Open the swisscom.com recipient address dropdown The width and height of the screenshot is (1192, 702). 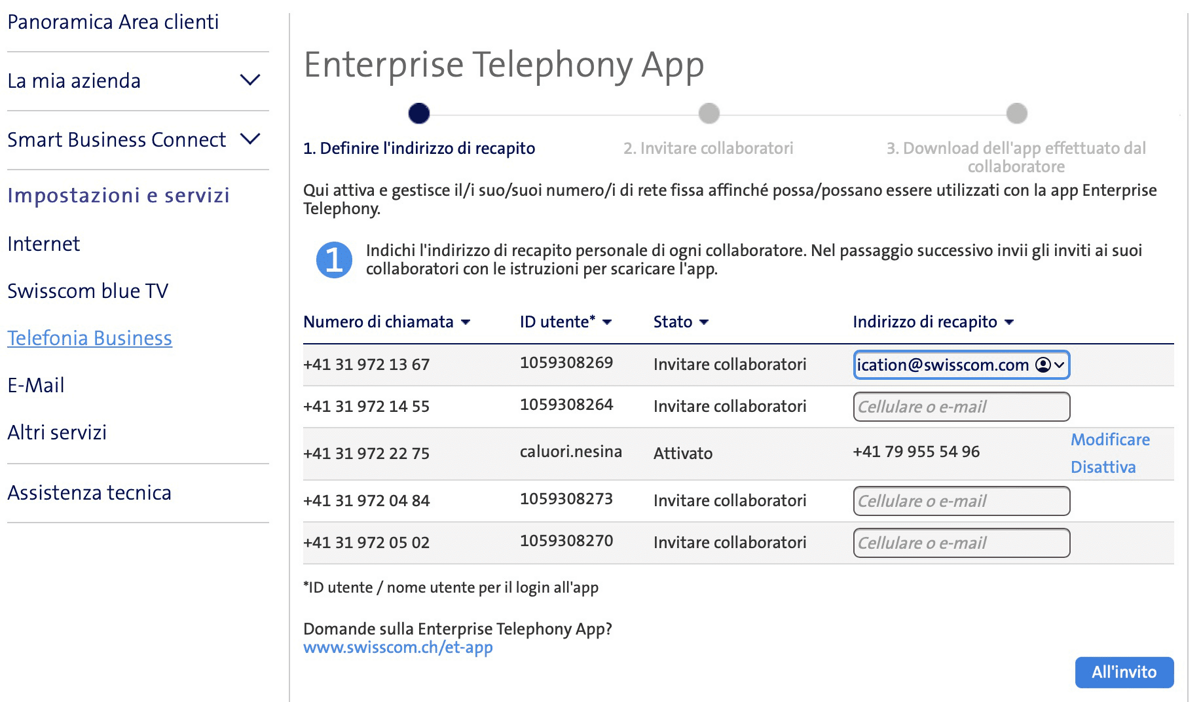[x=1058, y=365]
